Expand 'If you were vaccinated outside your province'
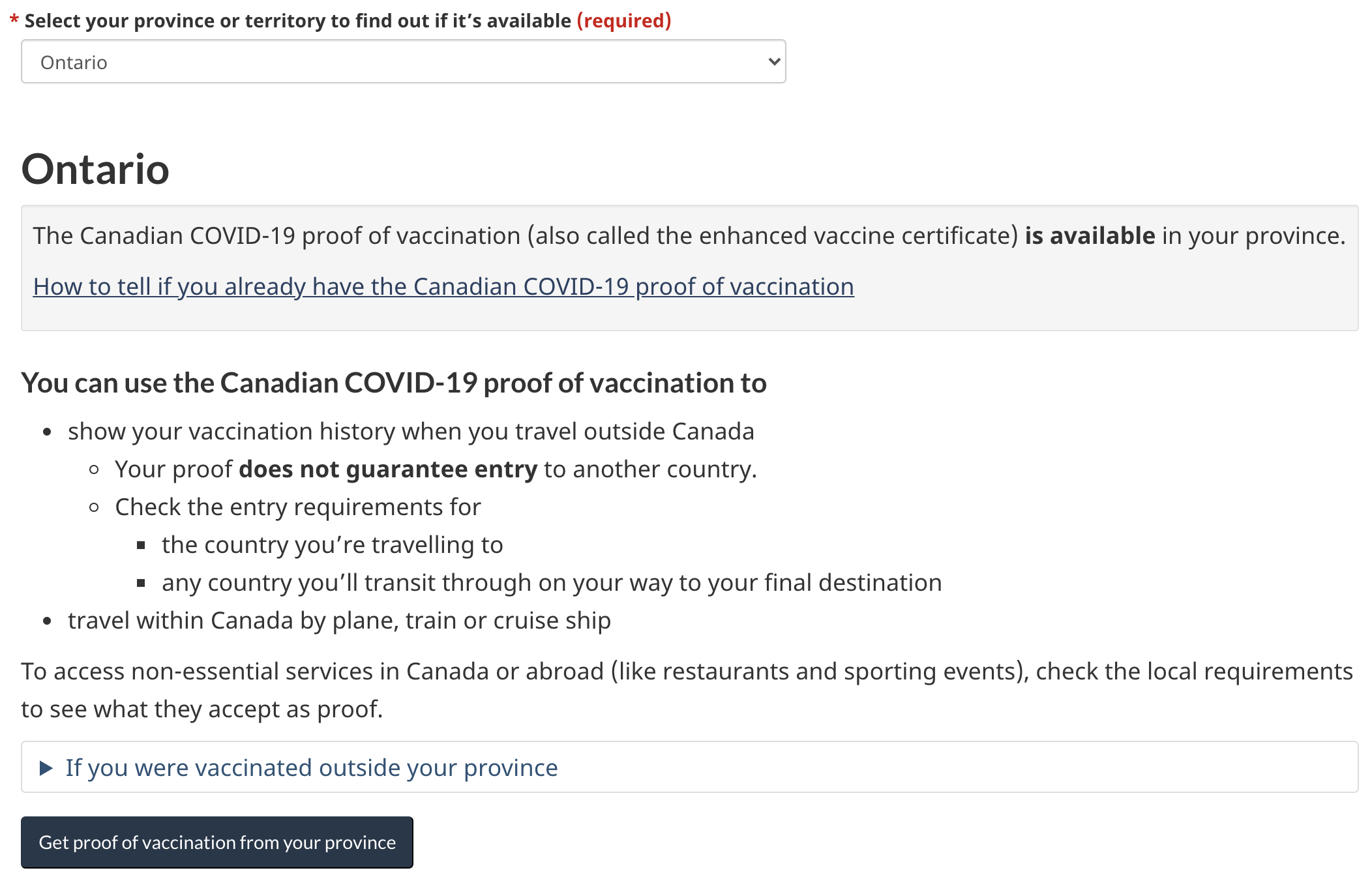Image resolution: width=1372 pixels, height=879 pixels. (311, 768)
